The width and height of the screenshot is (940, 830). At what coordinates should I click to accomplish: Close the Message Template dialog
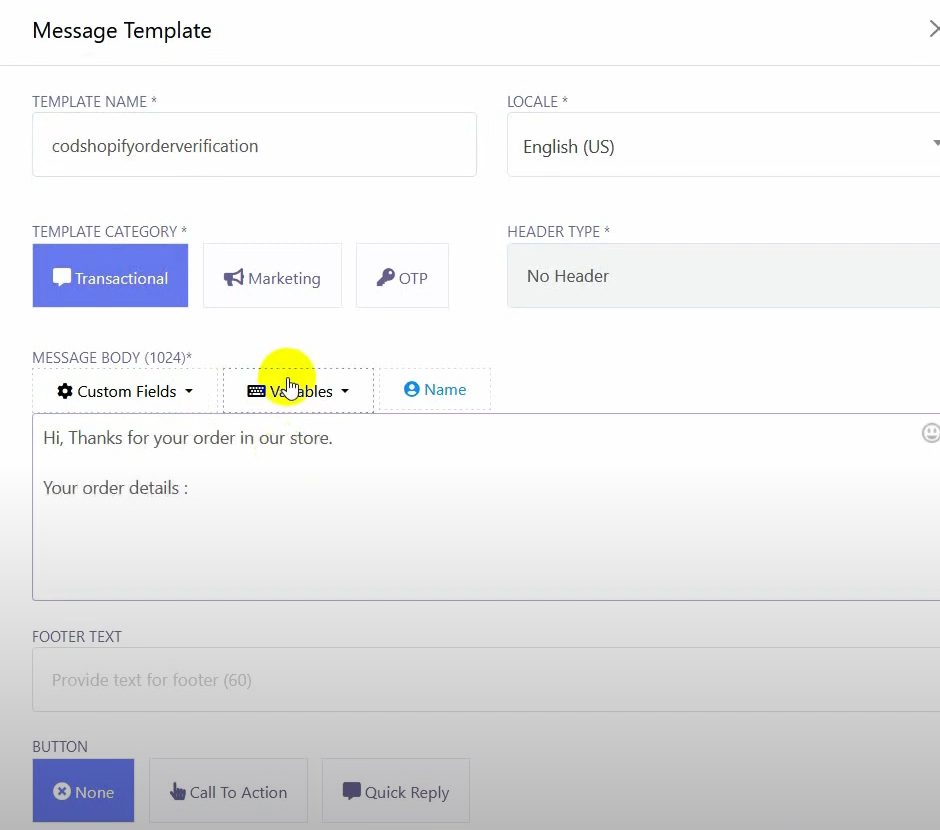click(x=933, y=30)
